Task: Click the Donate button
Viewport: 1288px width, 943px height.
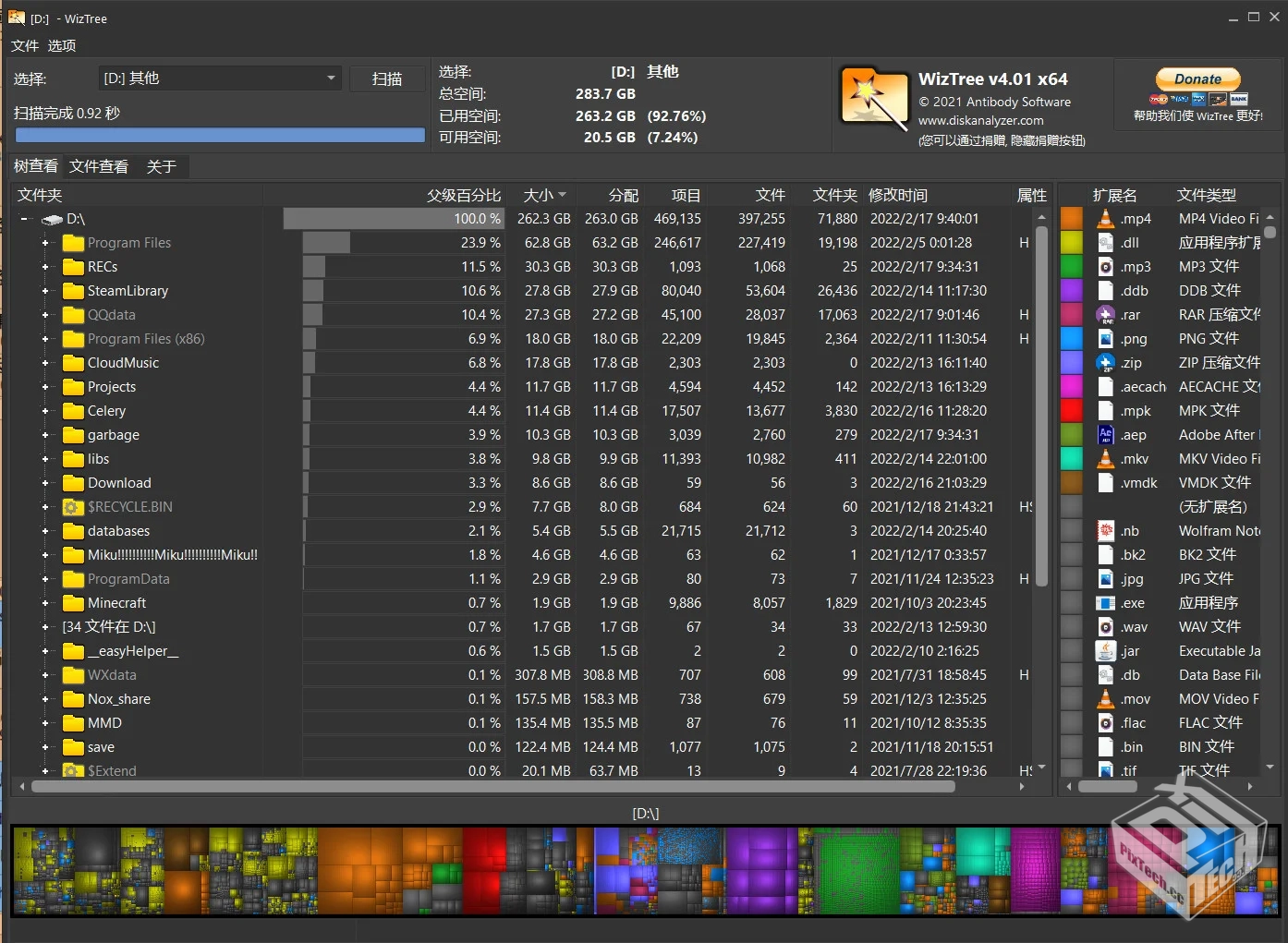Action: [1197, 79]
